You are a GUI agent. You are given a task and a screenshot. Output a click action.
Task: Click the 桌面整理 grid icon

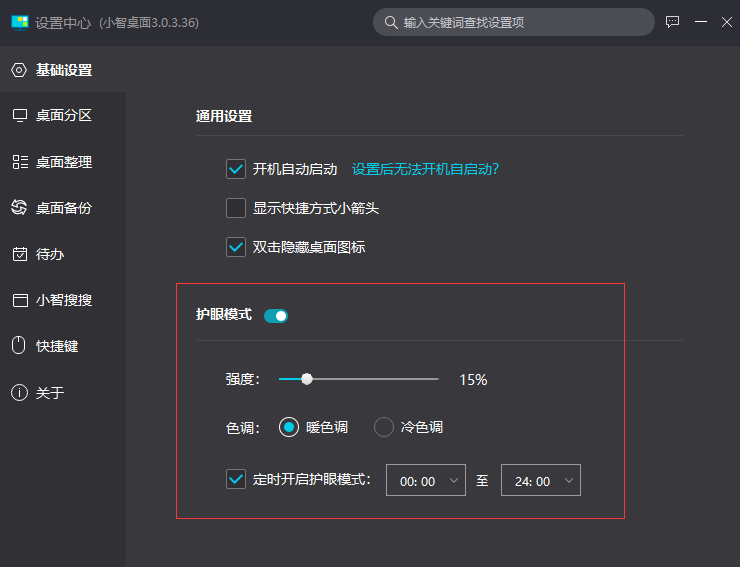click(x=19, y=162)
